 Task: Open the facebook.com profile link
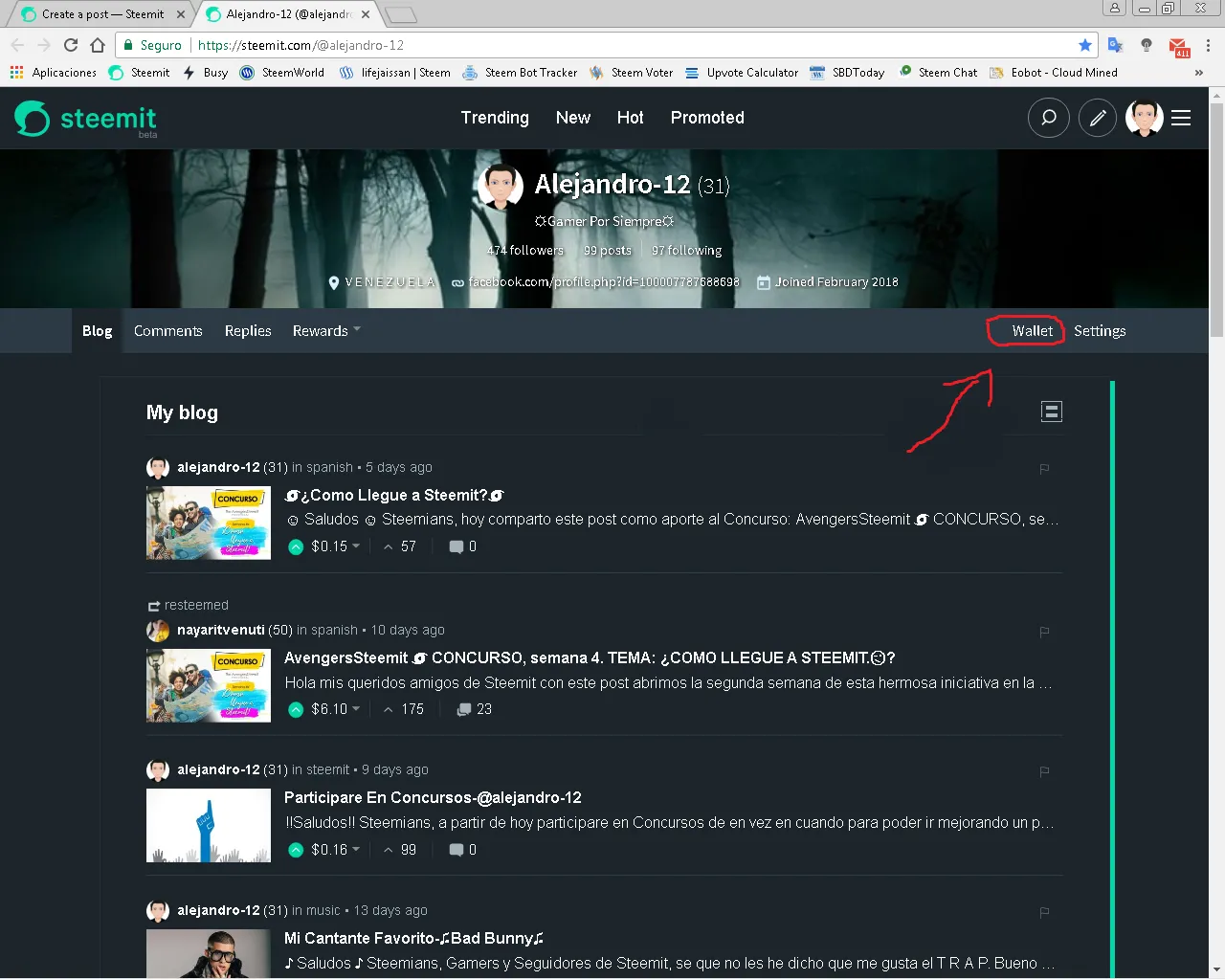pos(604,282)
